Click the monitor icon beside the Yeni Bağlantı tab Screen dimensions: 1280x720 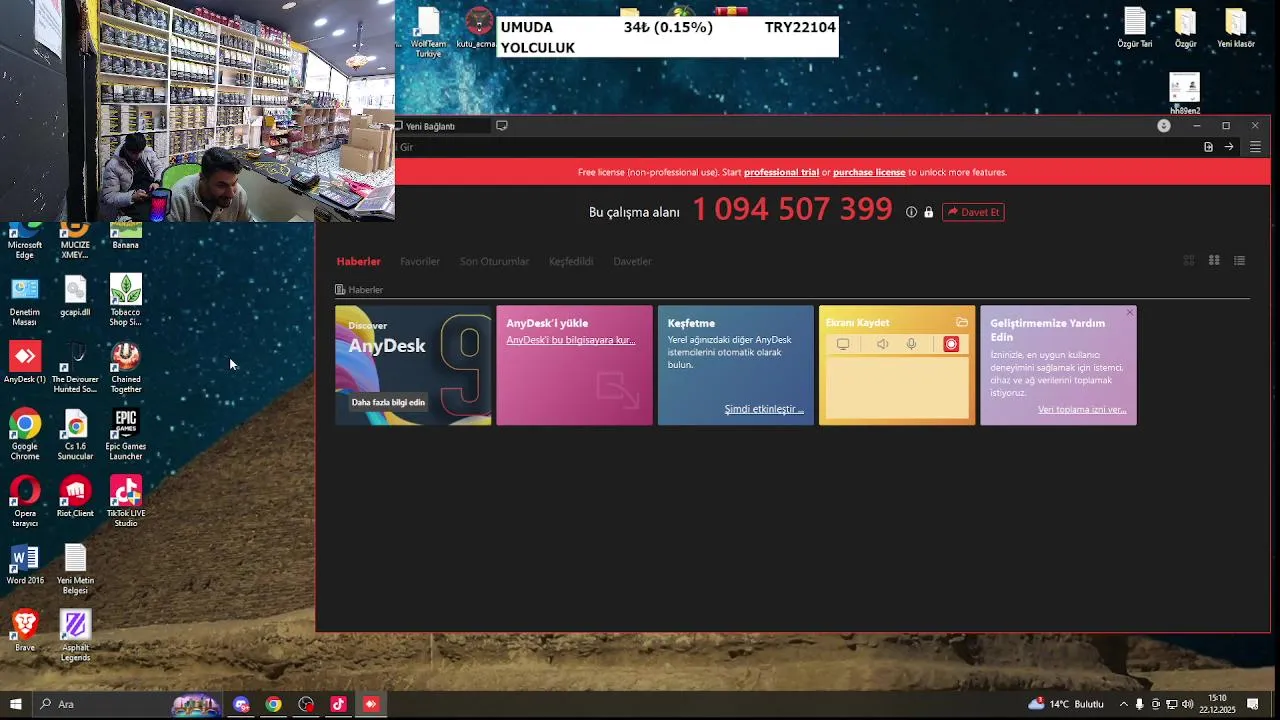[502, 126]
